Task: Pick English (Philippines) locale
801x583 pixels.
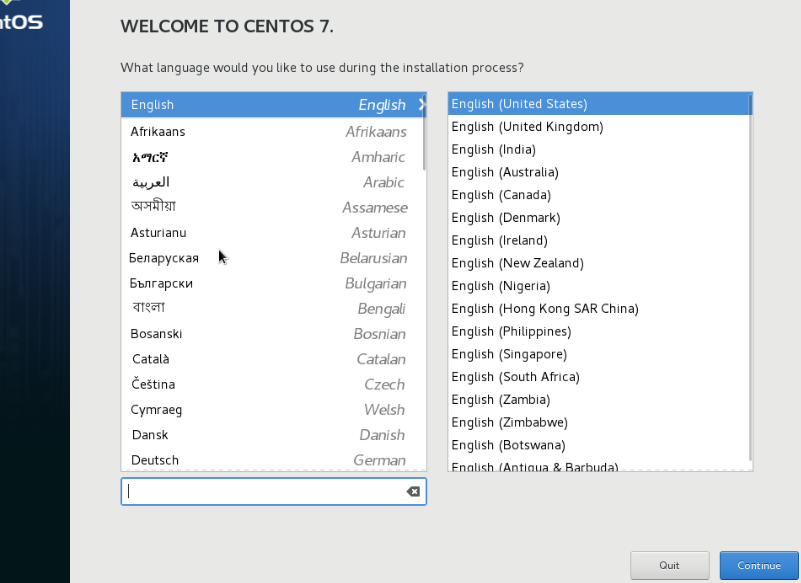Action: point(598,331)
